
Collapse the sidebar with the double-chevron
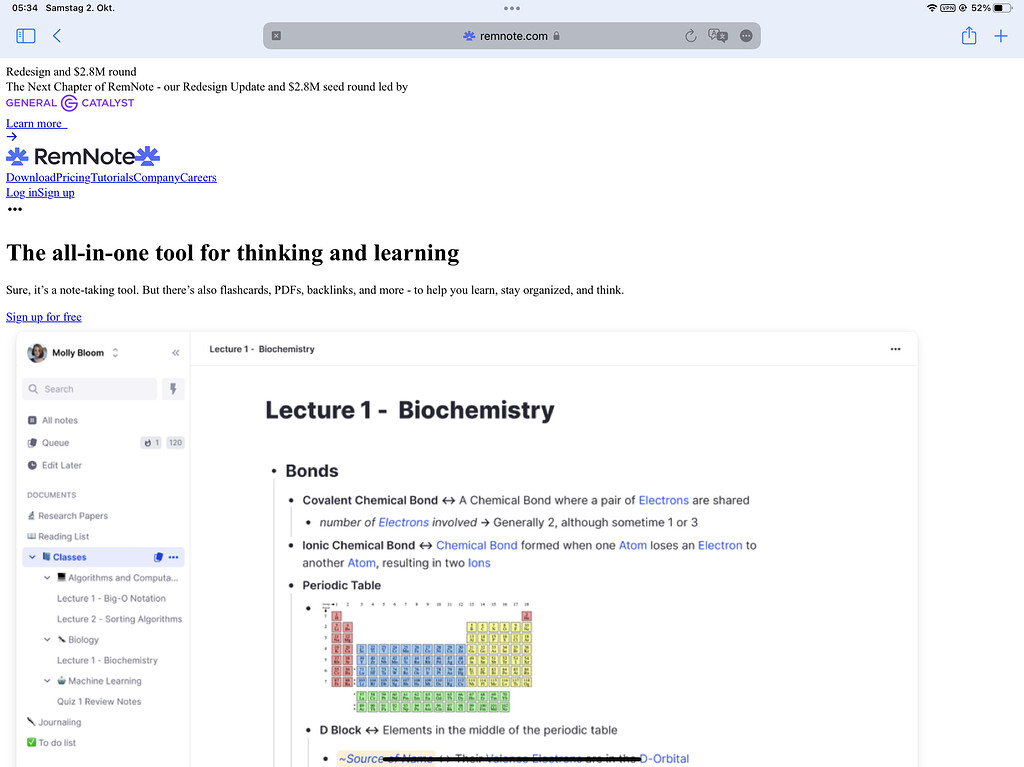pyautogui.click(x=175, y=352)
